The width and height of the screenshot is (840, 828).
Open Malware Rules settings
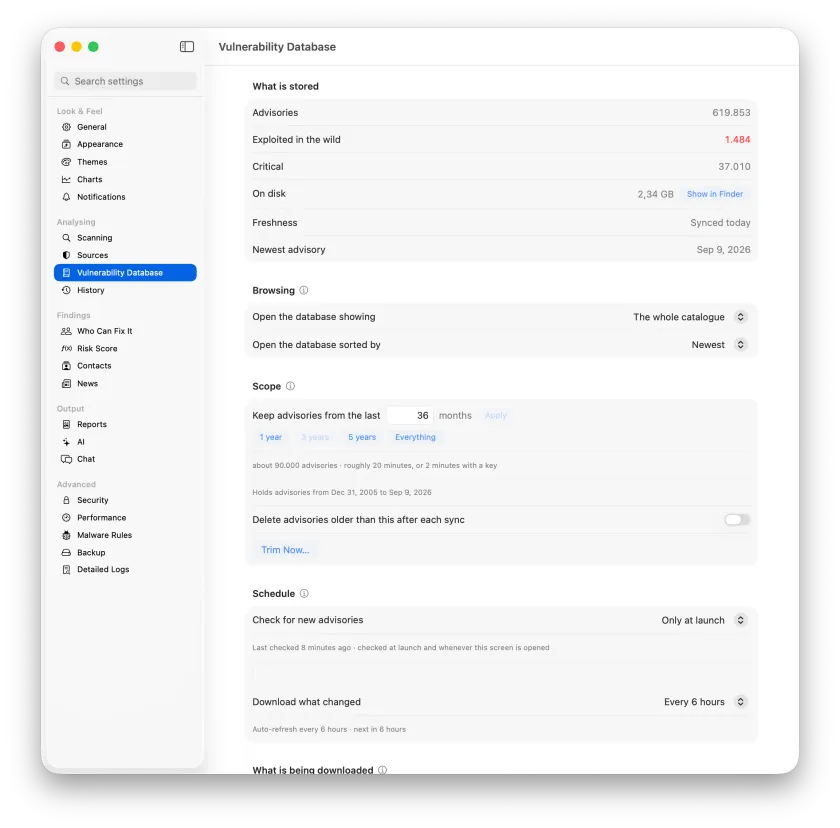click(125, 535)
